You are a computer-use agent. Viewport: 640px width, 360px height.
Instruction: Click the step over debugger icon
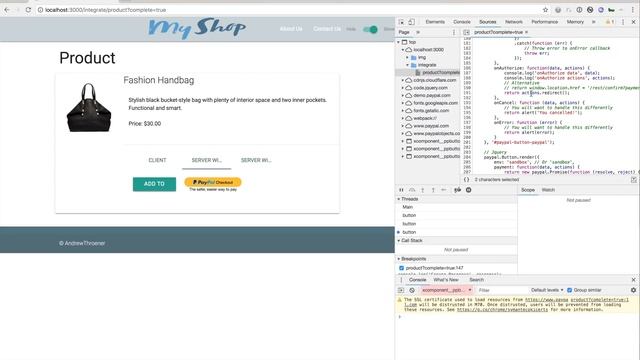point(412,190)
